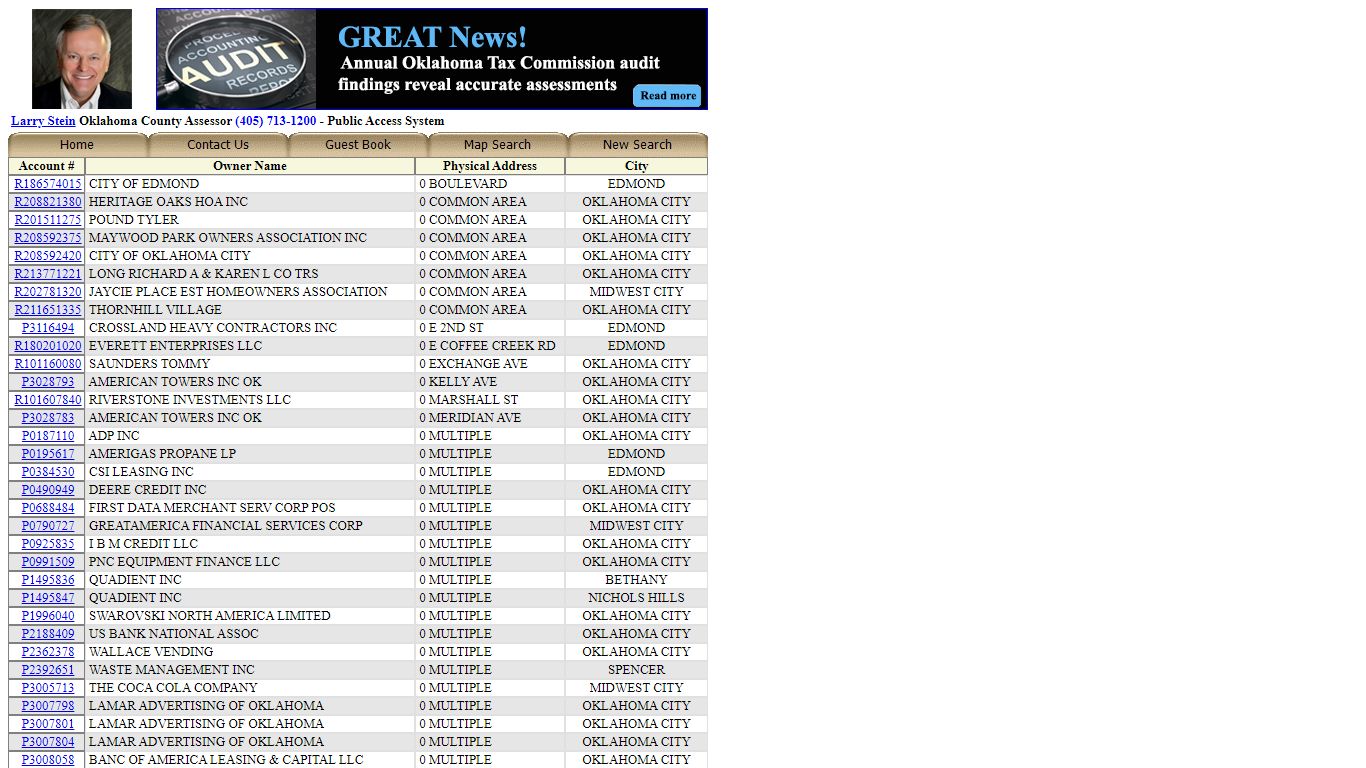The height and width of the screenshot is (768, 1366).
Task: Click the Read more button in banner
Action: click(667, 96)
